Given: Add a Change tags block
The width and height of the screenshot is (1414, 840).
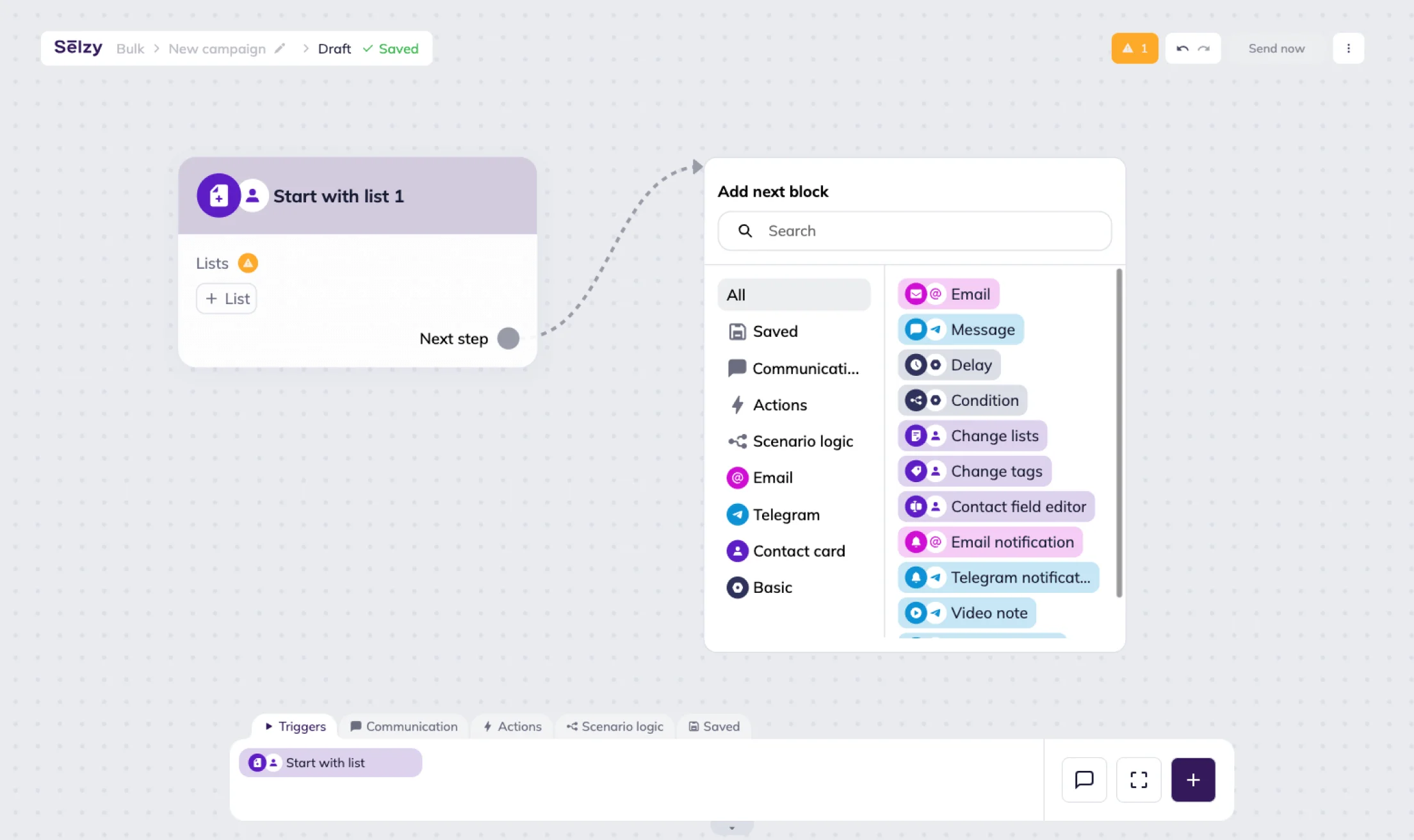Looking at the screenshot, I should tap(975, 471).
